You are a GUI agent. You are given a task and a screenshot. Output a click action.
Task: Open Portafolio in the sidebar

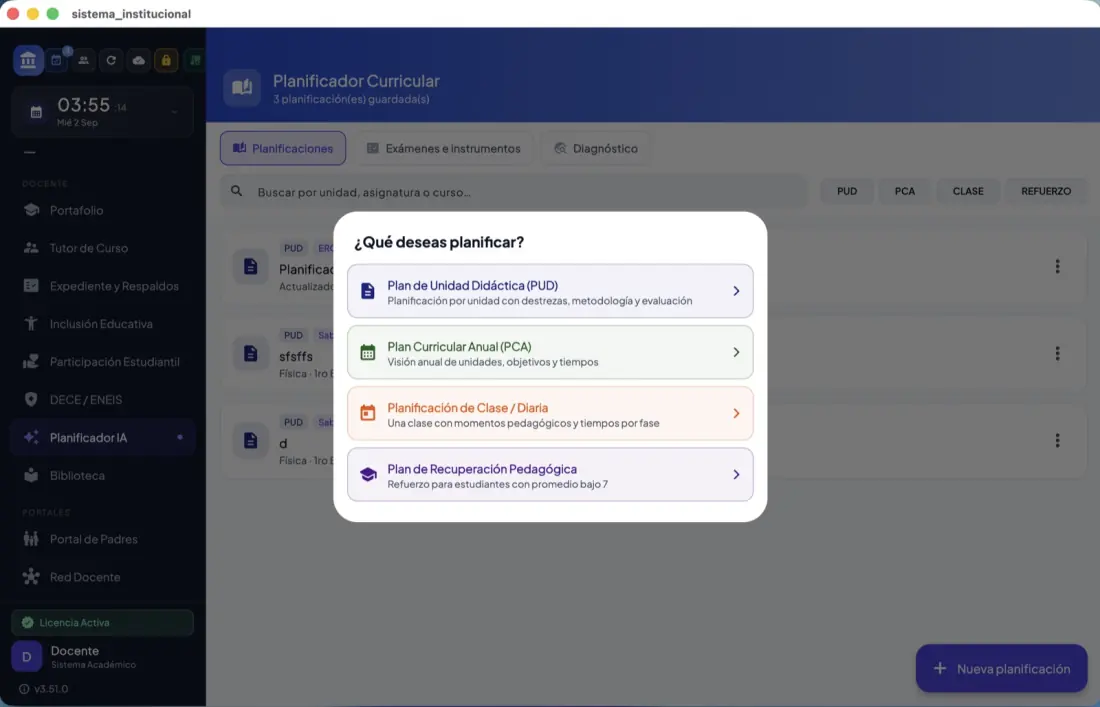[102, 210]
